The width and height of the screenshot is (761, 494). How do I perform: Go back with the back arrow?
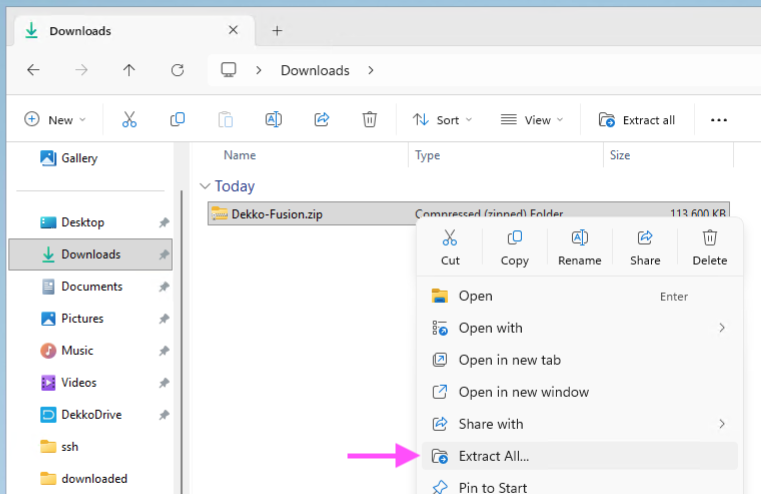pyautogui.click(x=33, y=70)
